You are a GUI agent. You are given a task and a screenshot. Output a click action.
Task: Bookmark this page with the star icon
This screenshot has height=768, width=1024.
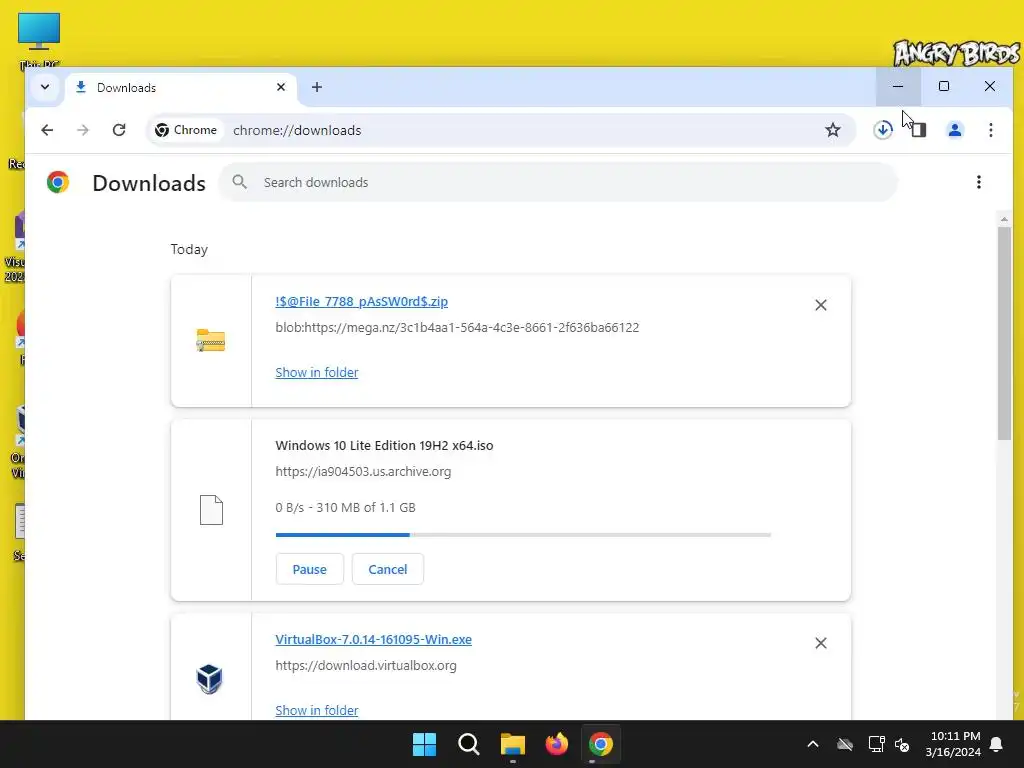click(x=833, y=130)
